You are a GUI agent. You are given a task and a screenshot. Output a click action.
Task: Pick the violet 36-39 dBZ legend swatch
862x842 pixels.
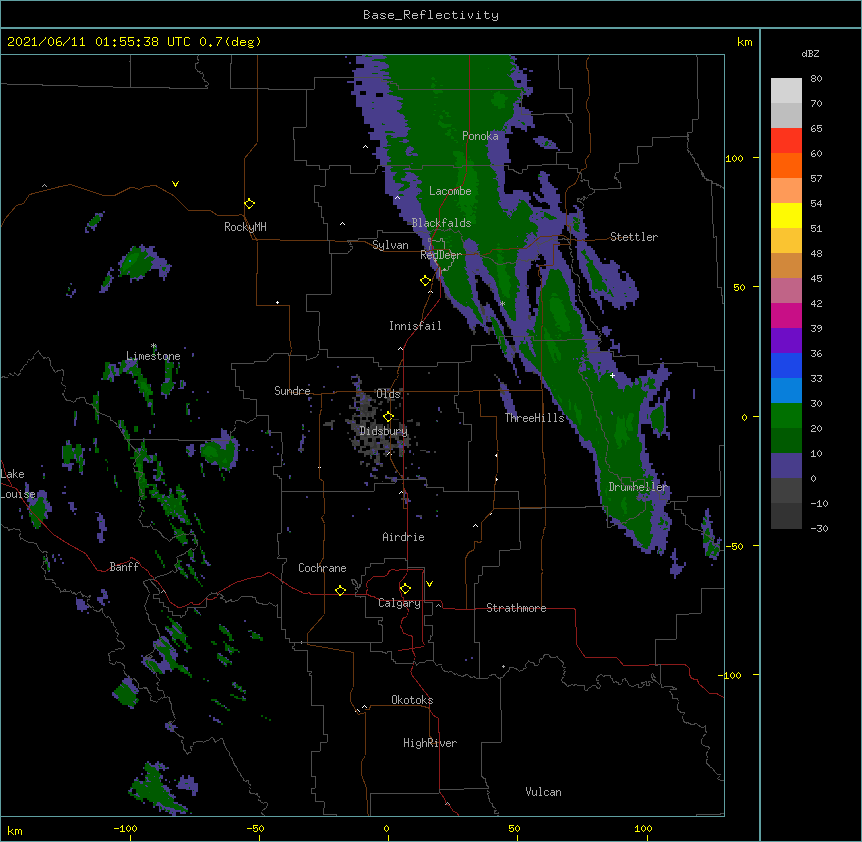coord(786,341)
